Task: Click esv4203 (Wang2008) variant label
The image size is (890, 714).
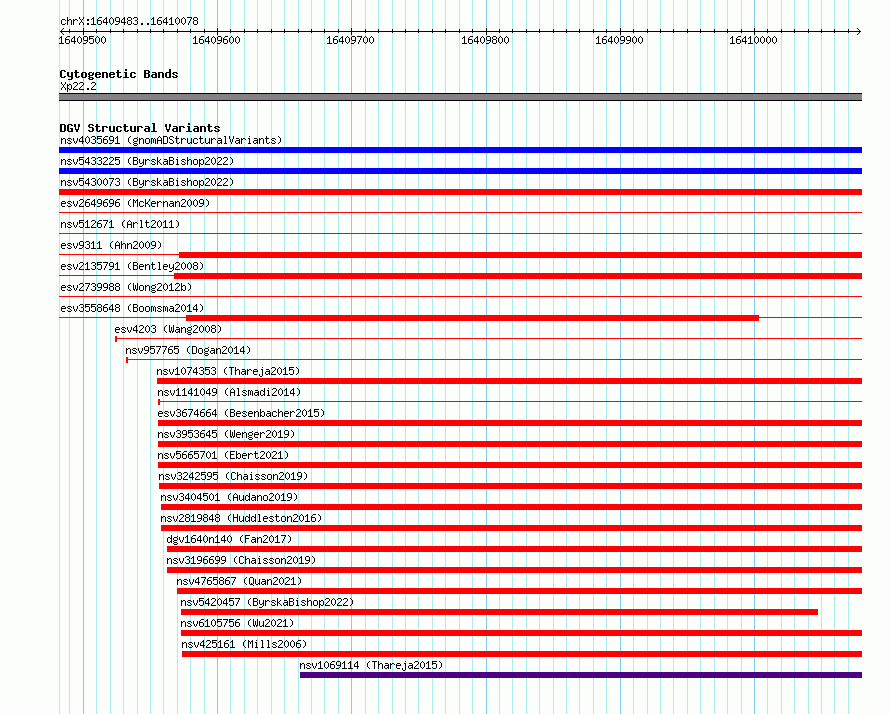Action: click(168, 329)
